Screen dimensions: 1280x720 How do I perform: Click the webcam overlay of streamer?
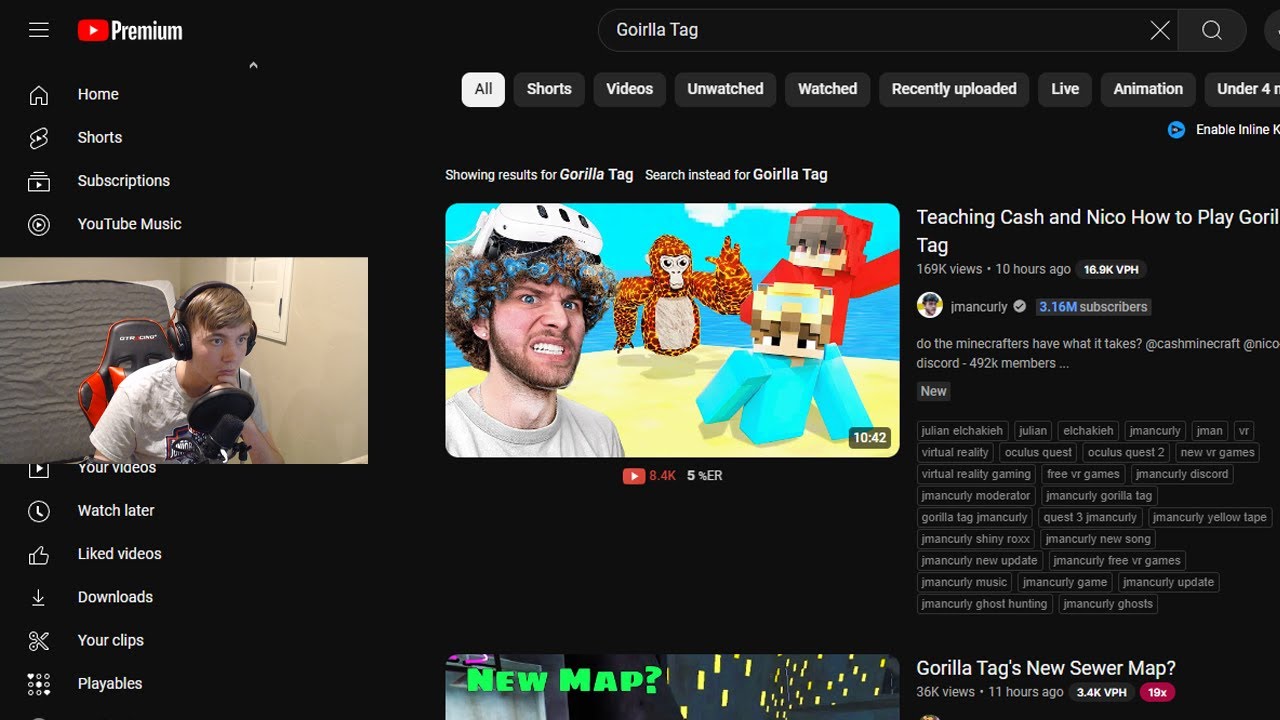[x=184, y=361]
